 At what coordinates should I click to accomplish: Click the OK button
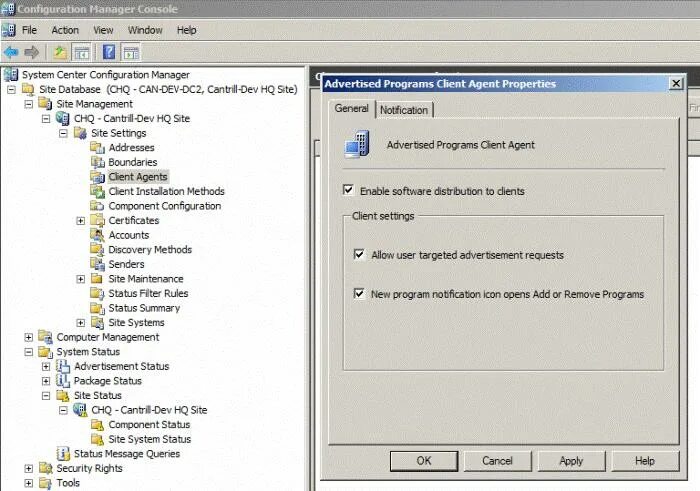(x=424, y=461)
